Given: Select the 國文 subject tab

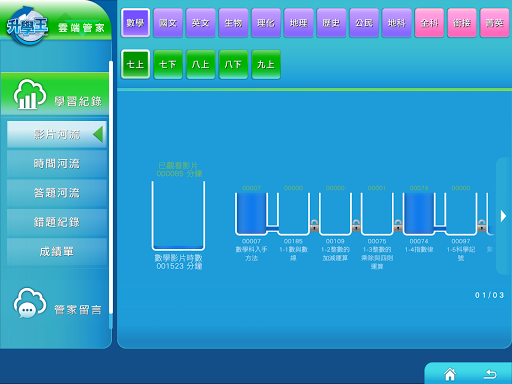Looking at the screenshot, I should point(168,23).
